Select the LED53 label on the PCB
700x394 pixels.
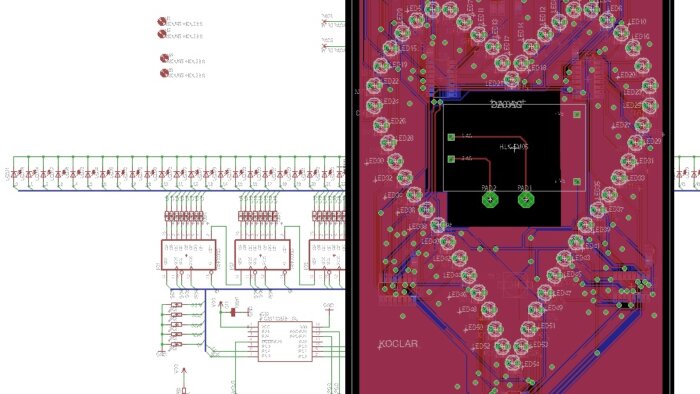pyautogui.click(x=540, y=344)
